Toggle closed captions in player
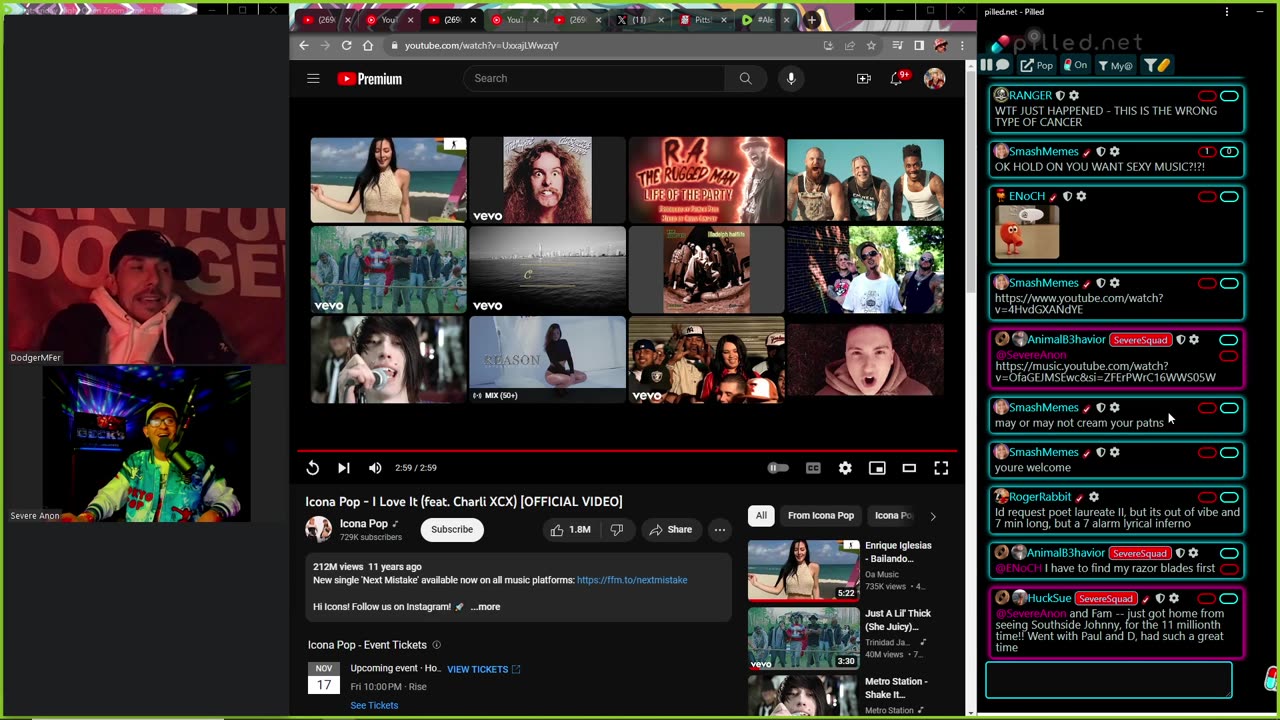1280x720 pixels. tap(813, 468)
